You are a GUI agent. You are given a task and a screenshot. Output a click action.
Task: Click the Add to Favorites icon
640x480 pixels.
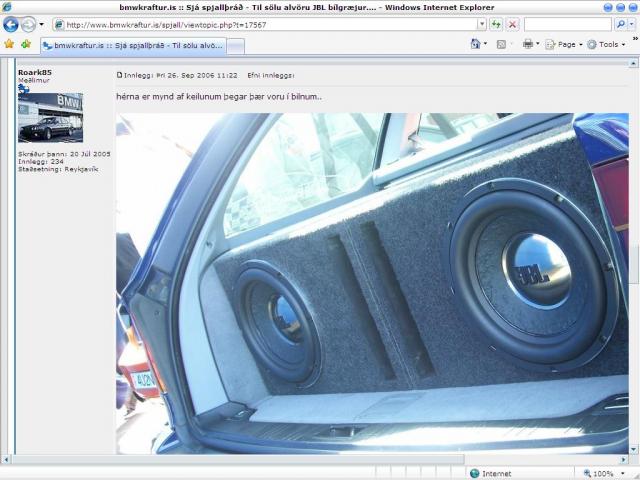click(x=26, y=45)
